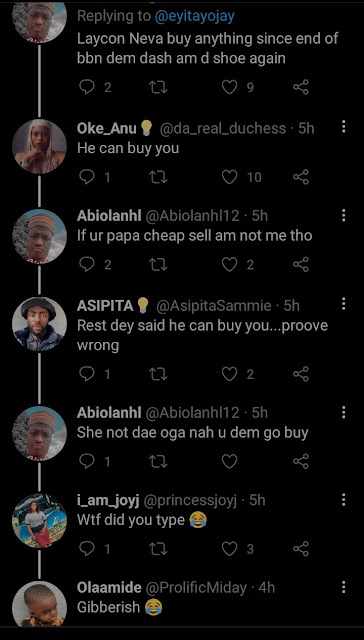Open more options on ASIPITA's tweet

click(344, 304)
